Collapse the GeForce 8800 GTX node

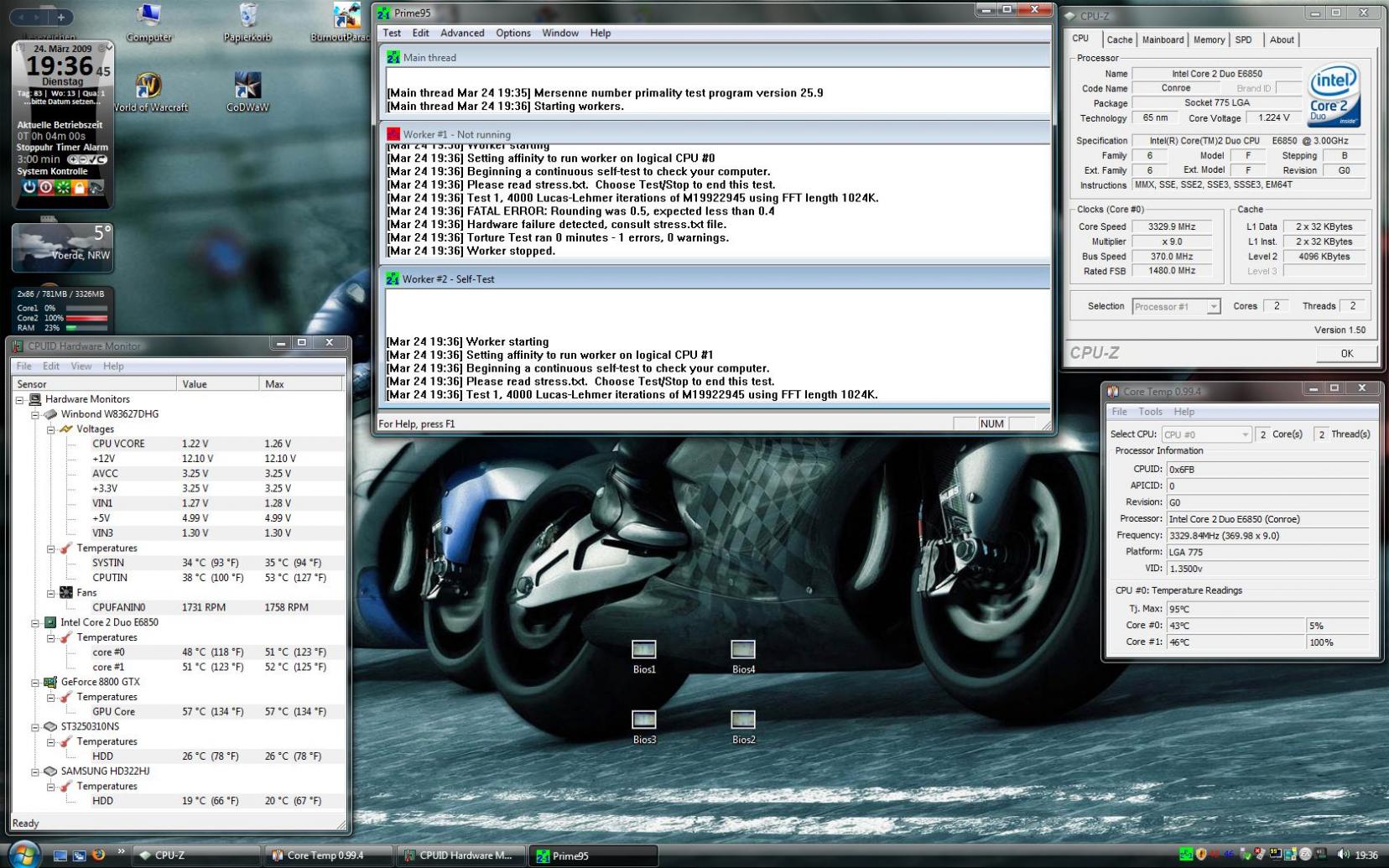click(x=35, y=682)
